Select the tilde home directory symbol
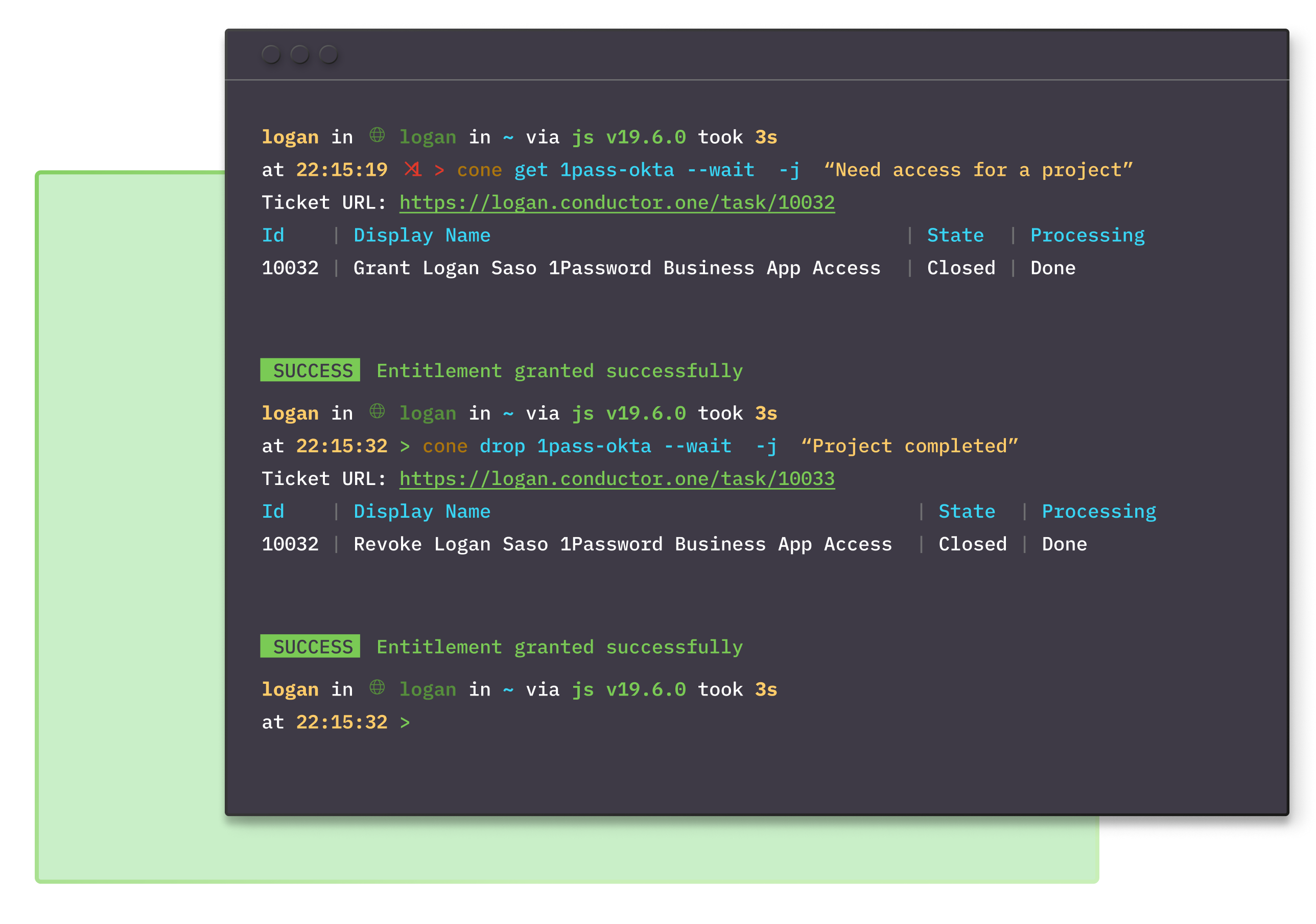Image resolution: width=1316 pixels, height=924 pixels. tap(507, 136)
